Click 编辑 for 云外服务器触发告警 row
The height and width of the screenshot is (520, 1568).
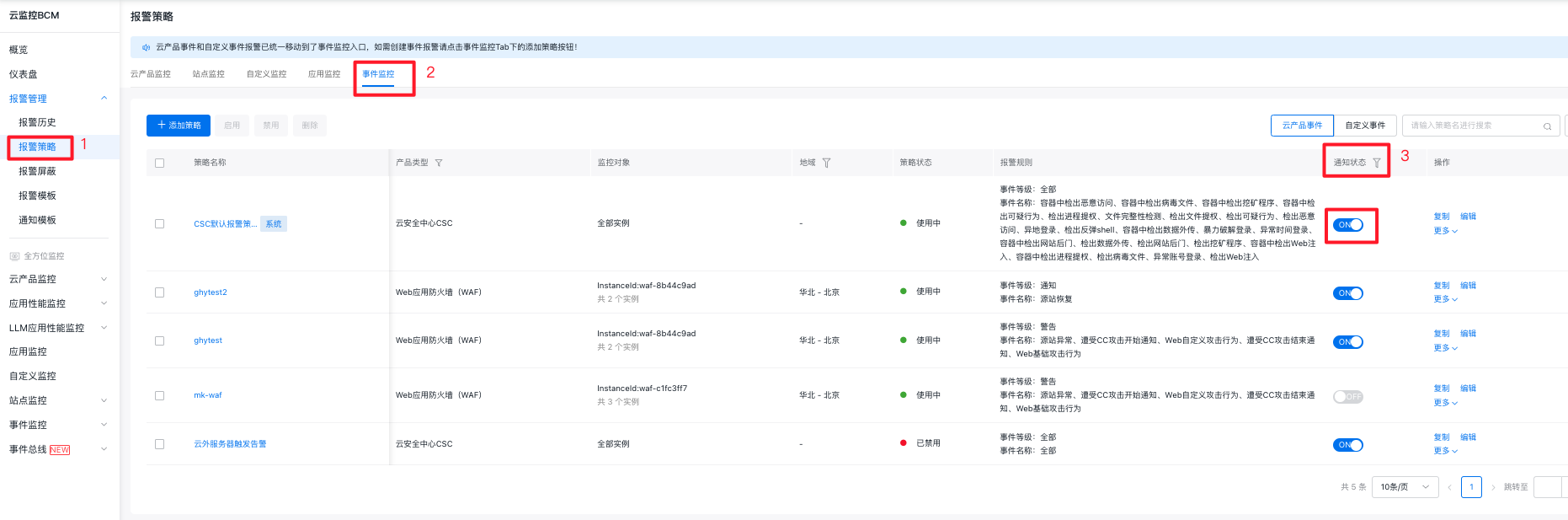[x=1468, y=437]
